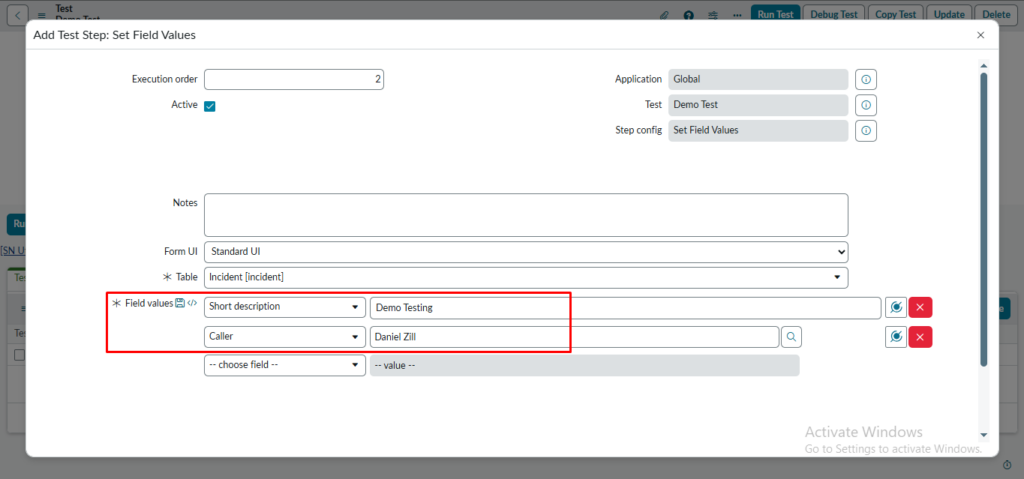
Task: Click info icon next to Application field
Action: pyautogui.click(x=866, y=79)
